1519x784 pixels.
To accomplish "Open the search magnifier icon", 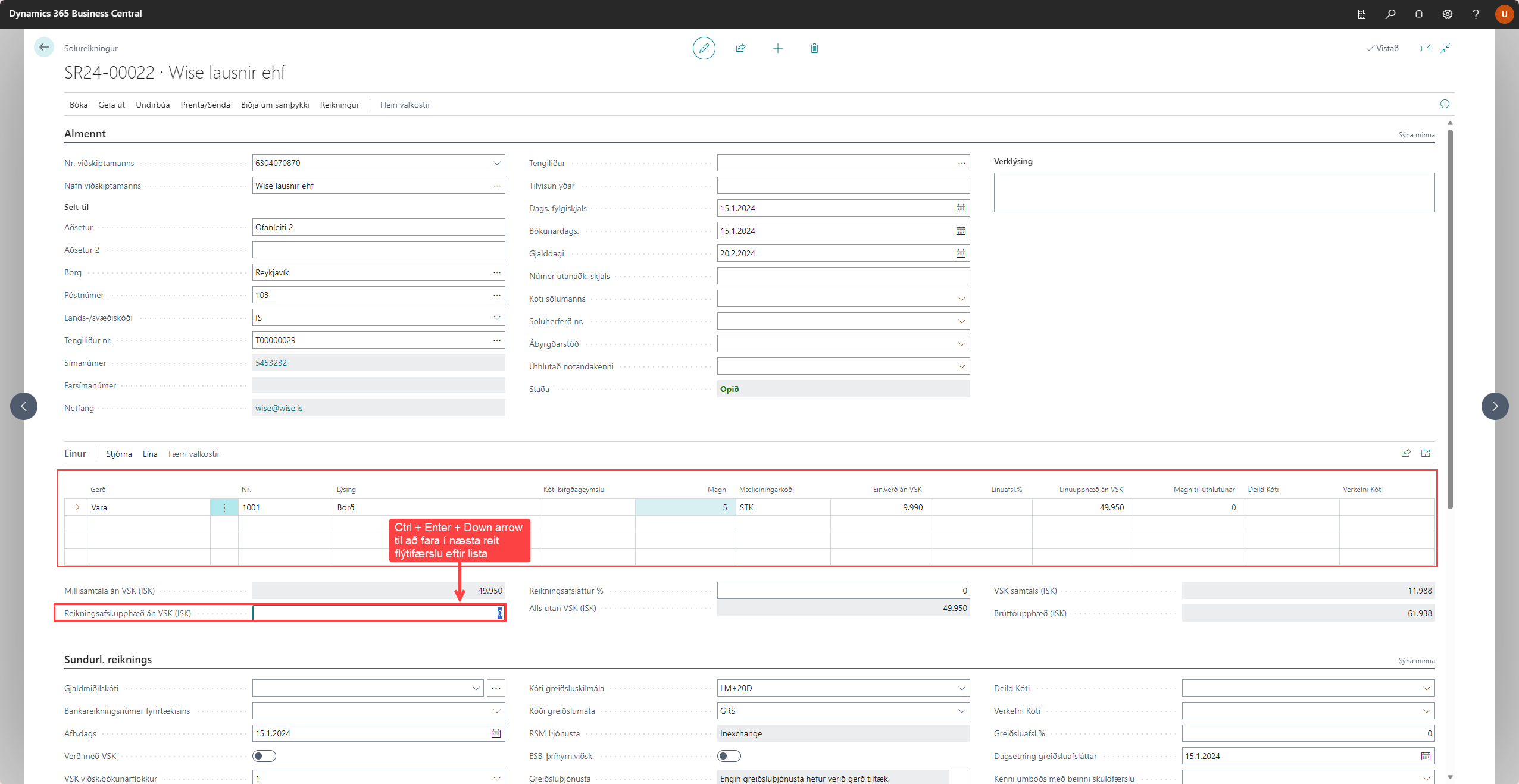I will click(x=1390, y=14).
